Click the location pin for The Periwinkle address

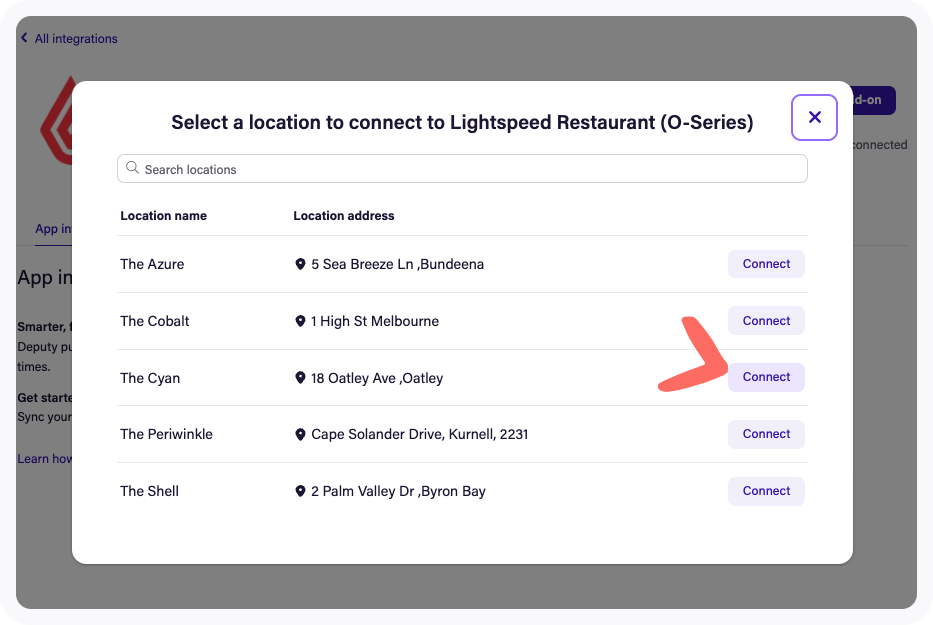(x=300, y=434)
